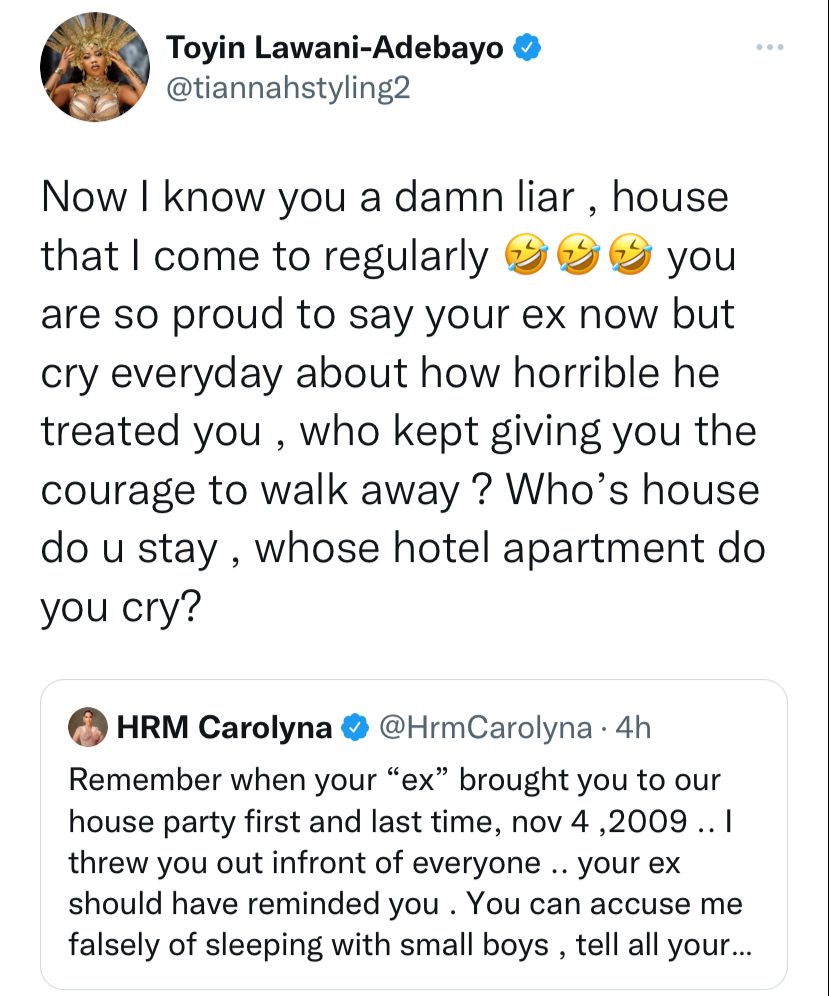This screenshot has height=996, width=829.
Task: Click the first laughing emoji
Action: tap(525, 254)
